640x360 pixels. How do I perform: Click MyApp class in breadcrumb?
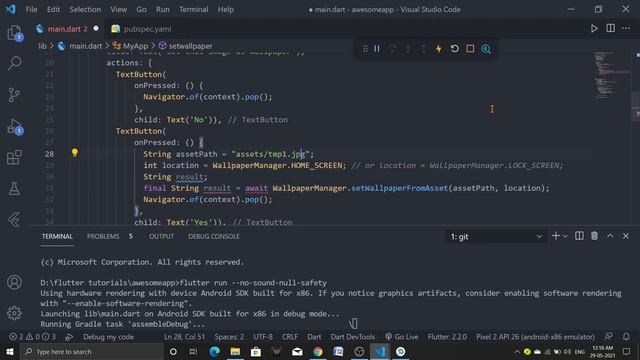tap(131, 46)
